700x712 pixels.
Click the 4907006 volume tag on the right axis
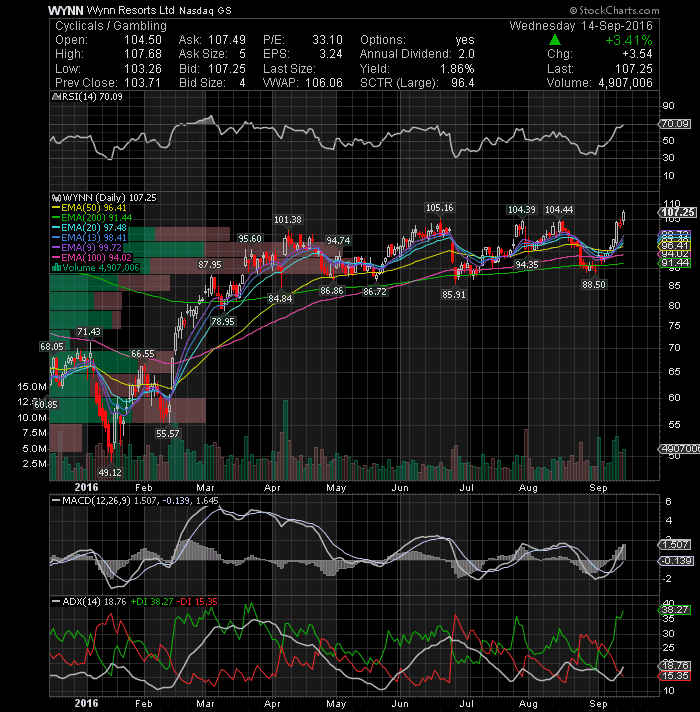[x=679, y=449]
